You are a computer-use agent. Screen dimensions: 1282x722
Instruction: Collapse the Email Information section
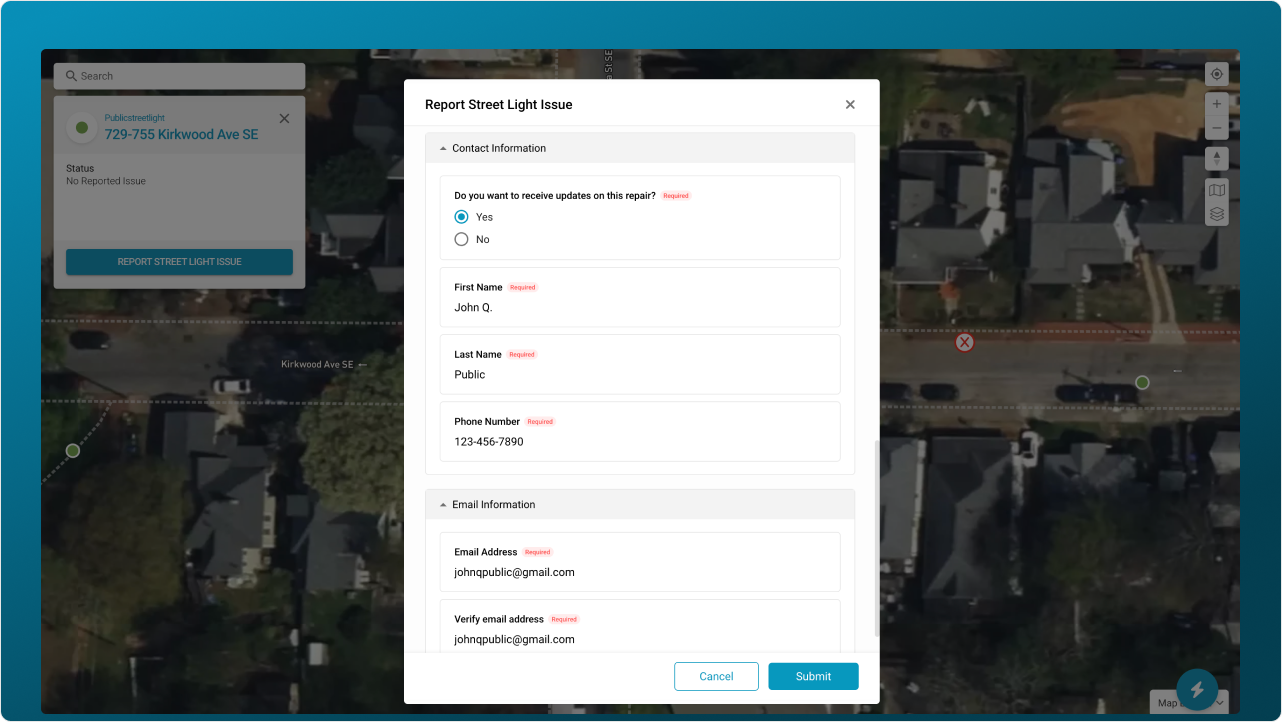click(x=443, y=505)
